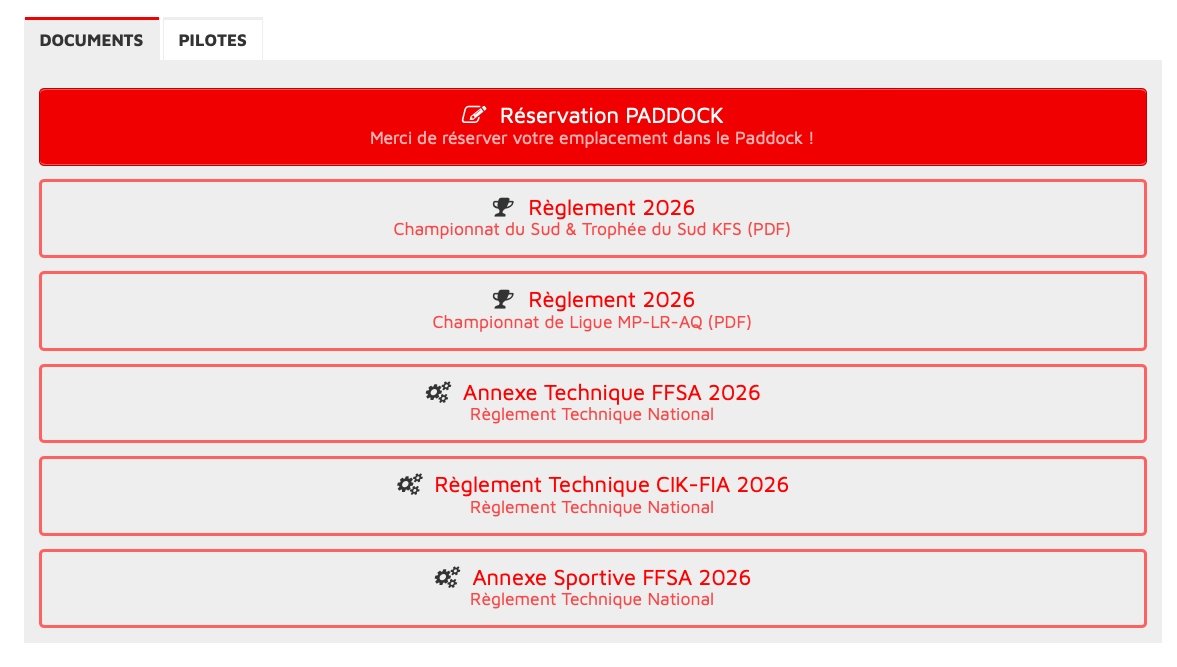Open Annexe Sportive FFSA 2026 document

click(611, 578)
